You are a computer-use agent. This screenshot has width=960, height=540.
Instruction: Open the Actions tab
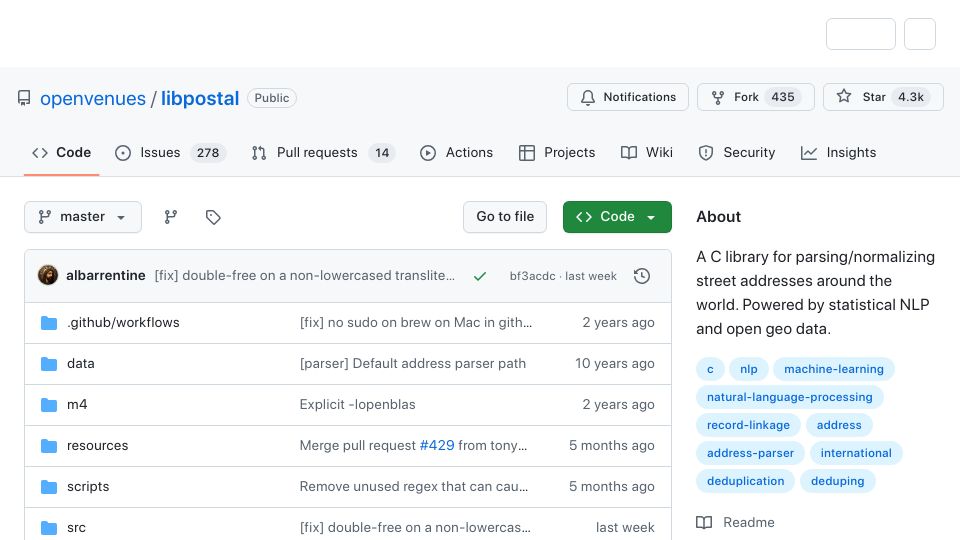456,152
